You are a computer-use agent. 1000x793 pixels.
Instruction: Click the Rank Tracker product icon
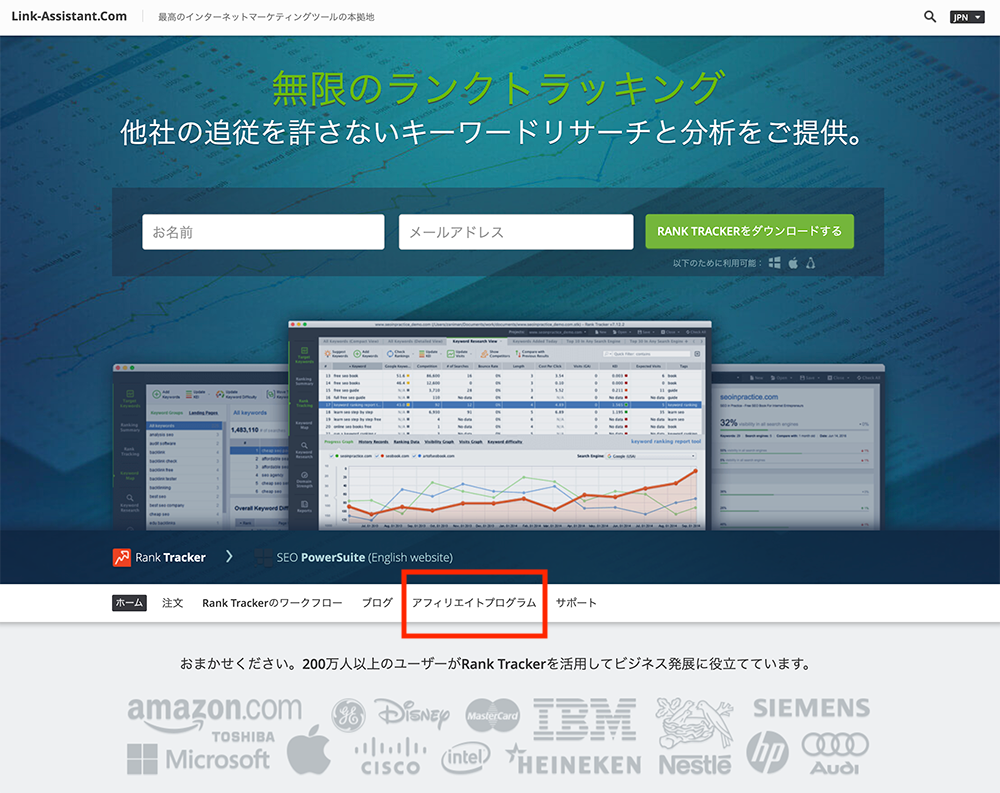pos(121,558)
